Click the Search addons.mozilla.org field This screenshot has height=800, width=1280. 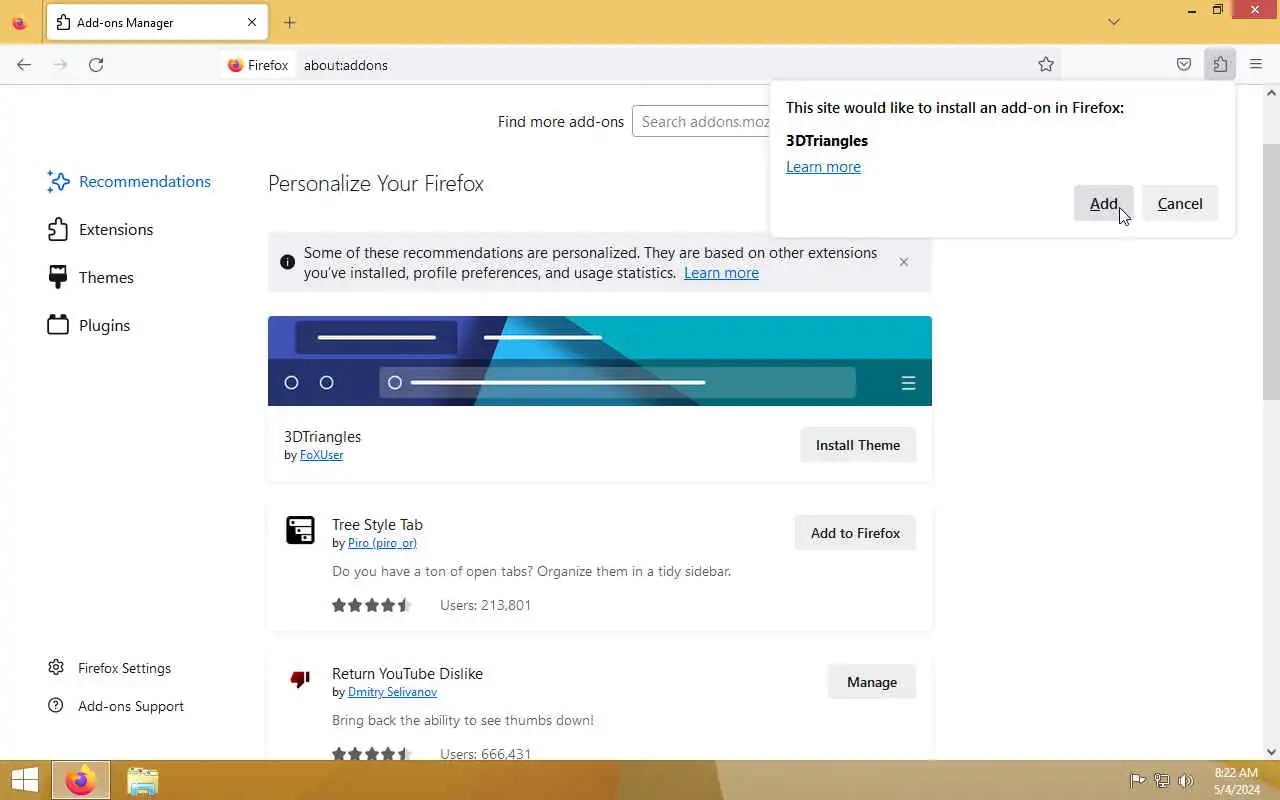(x=702, y=121)
